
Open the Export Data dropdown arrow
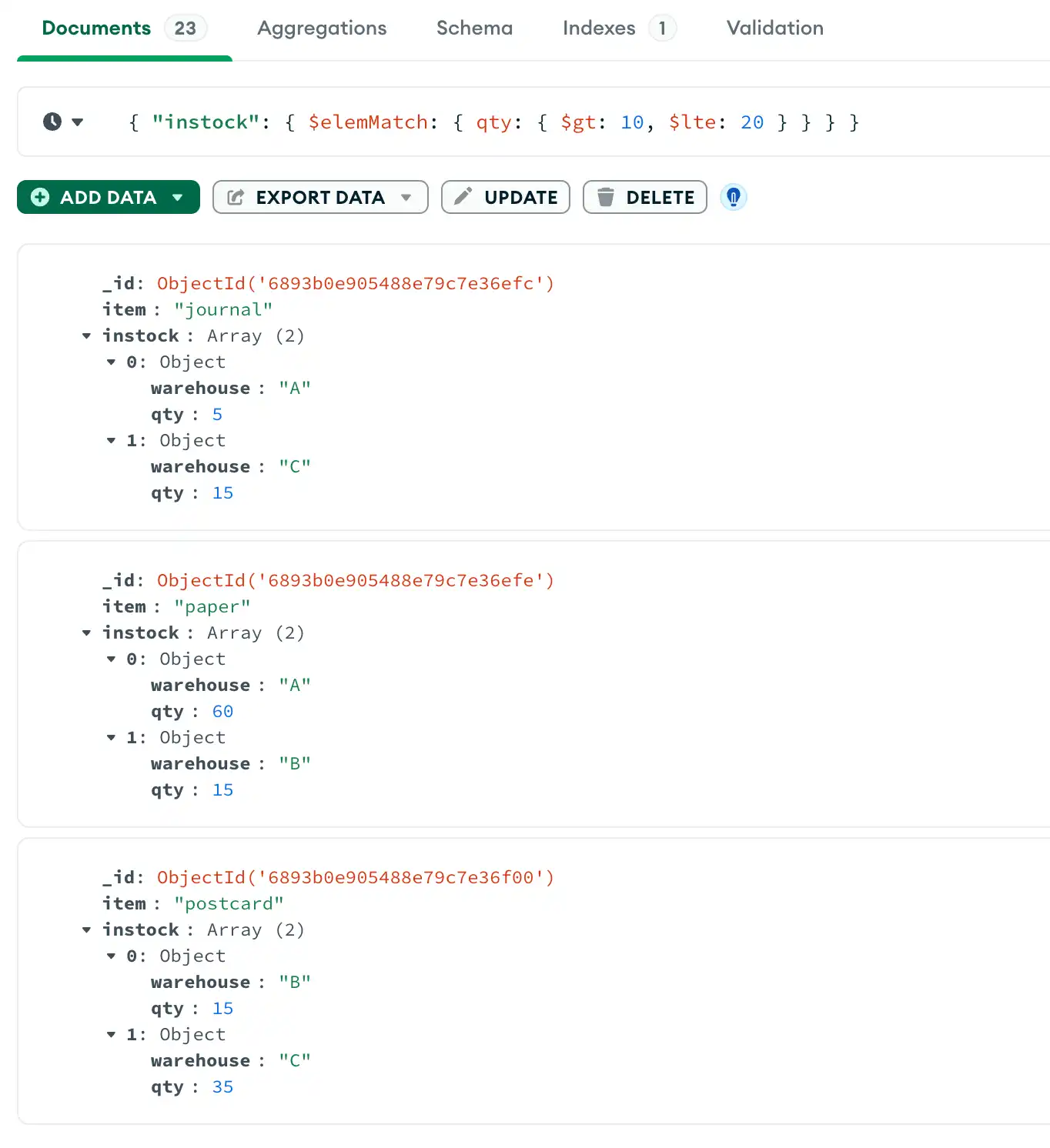[x=406, y=197]
